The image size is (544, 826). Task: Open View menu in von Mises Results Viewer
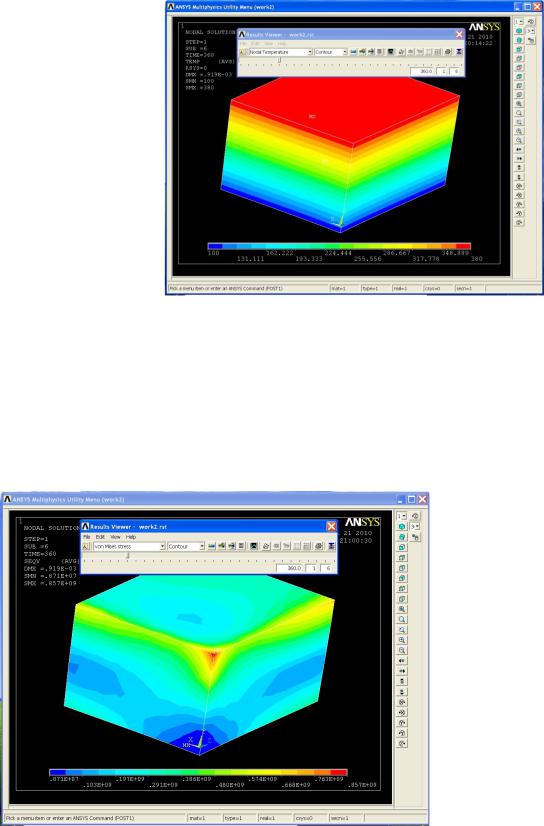115,537
